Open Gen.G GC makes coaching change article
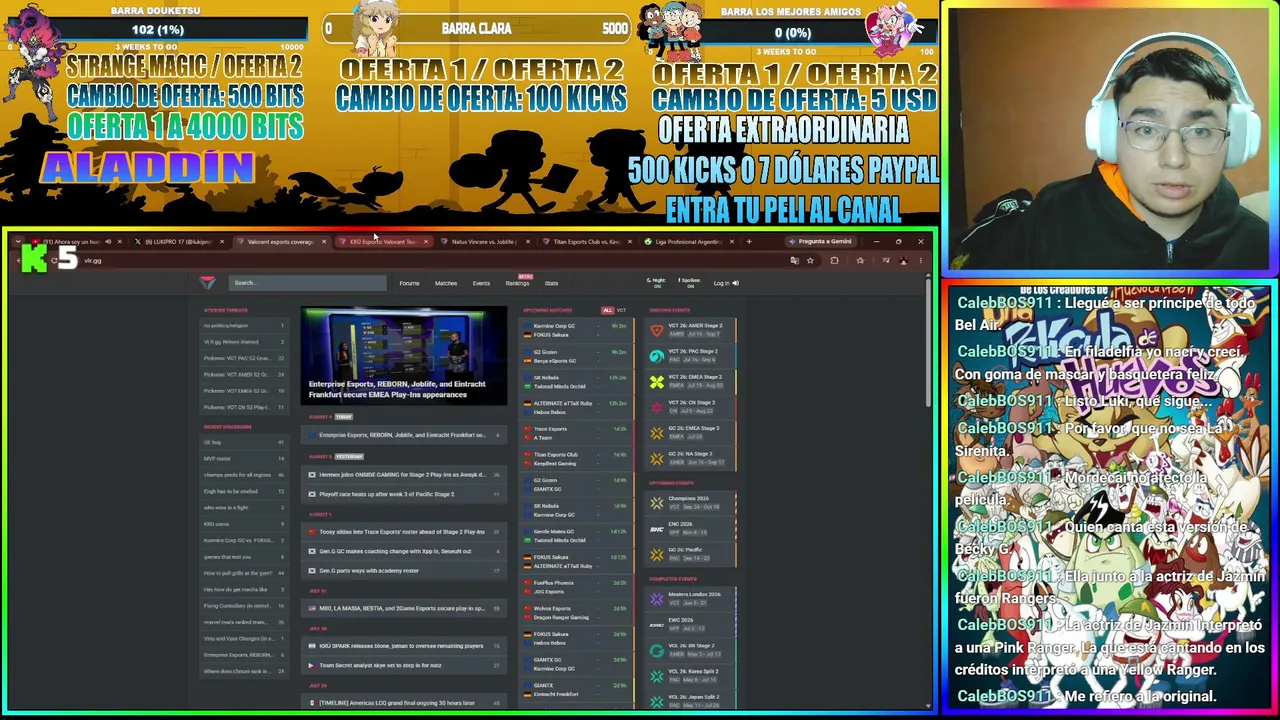The height and width of the screenshot is (720, 1280). 405,551
